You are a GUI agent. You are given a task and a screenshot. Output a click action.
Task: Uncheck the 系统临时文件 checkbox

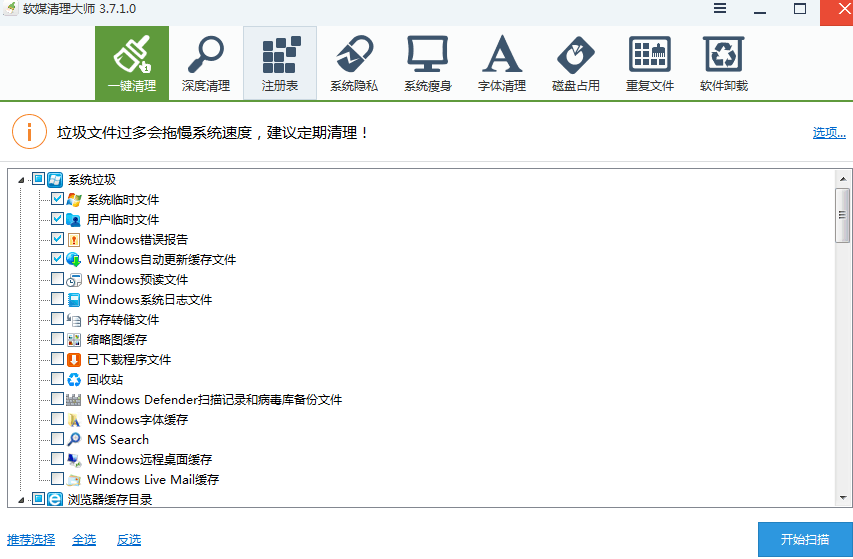[x=57, y=198]
